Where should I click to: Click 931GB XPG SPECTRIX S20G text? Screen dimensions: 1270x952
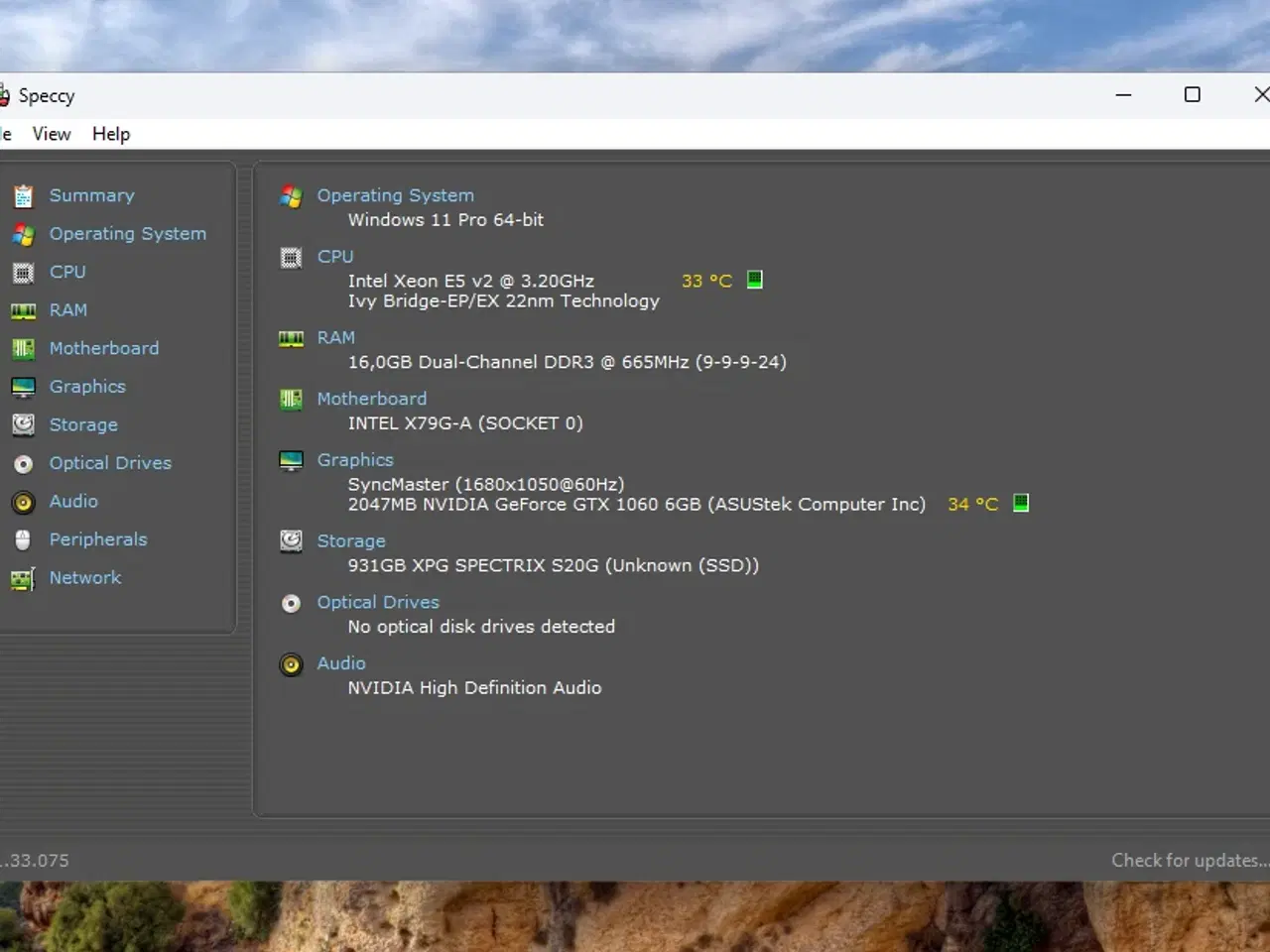[553, 566]
